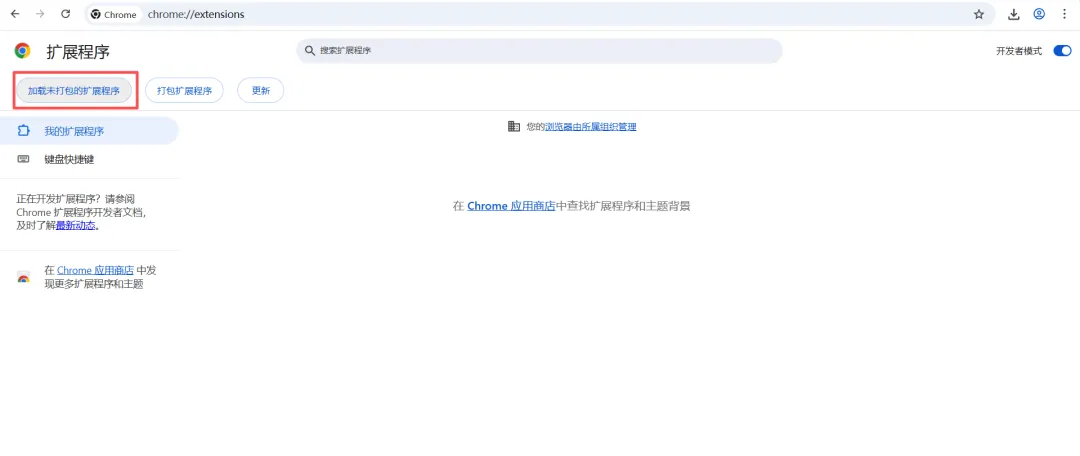Open sidebar Chrome 应用商店 link
Screen dimensions: 1080x456
95,270
